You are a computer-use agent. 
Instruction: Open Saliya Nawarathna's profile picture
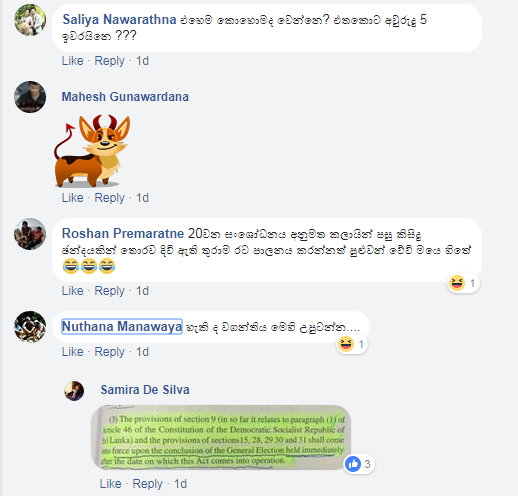click(30, 20)
